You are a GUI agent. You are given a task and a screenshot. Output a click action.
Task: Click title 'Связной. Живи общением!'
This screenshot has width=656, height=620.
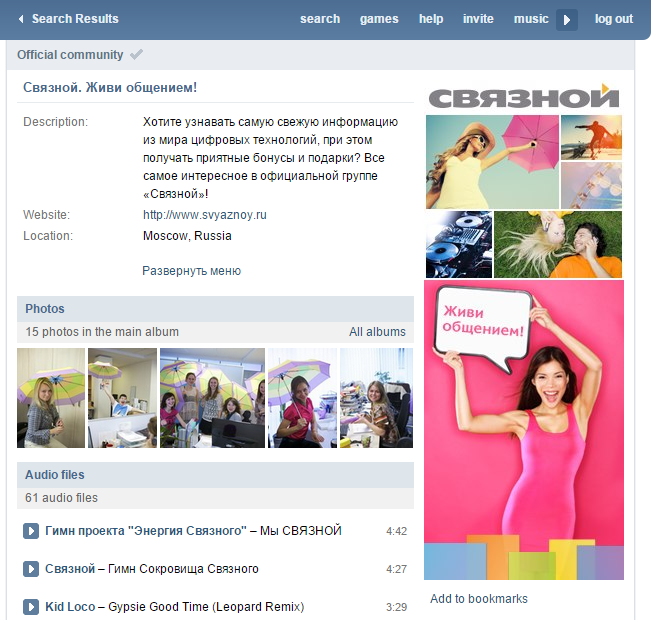(x=110, y=87)
